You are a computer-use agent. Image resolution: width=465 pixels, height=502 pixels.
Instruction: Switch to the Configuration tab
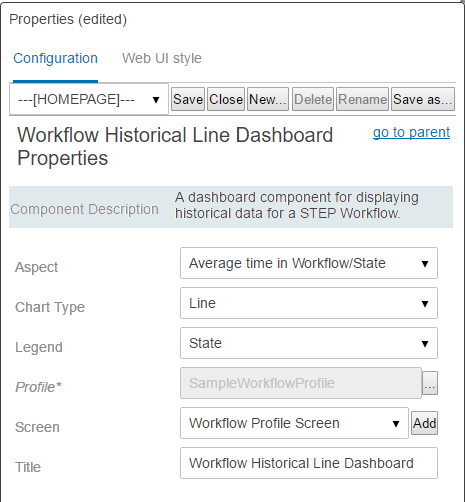[x=55, y=58]
